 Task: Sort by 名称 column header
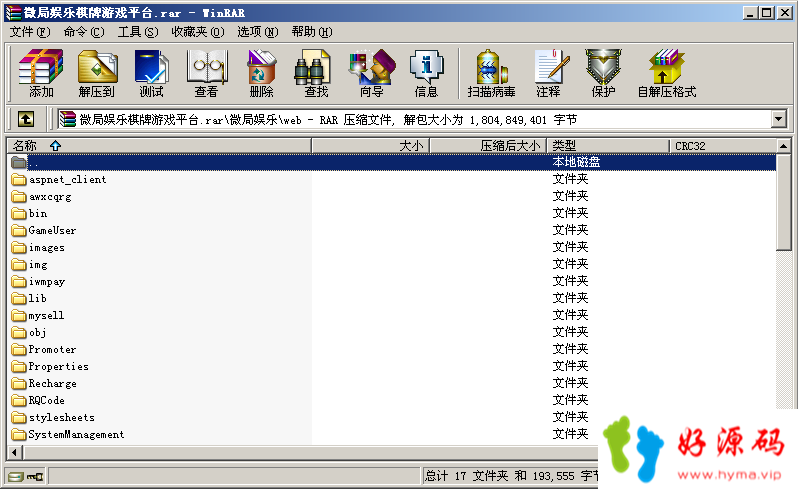pyautogui.click(x=159, y=146)
